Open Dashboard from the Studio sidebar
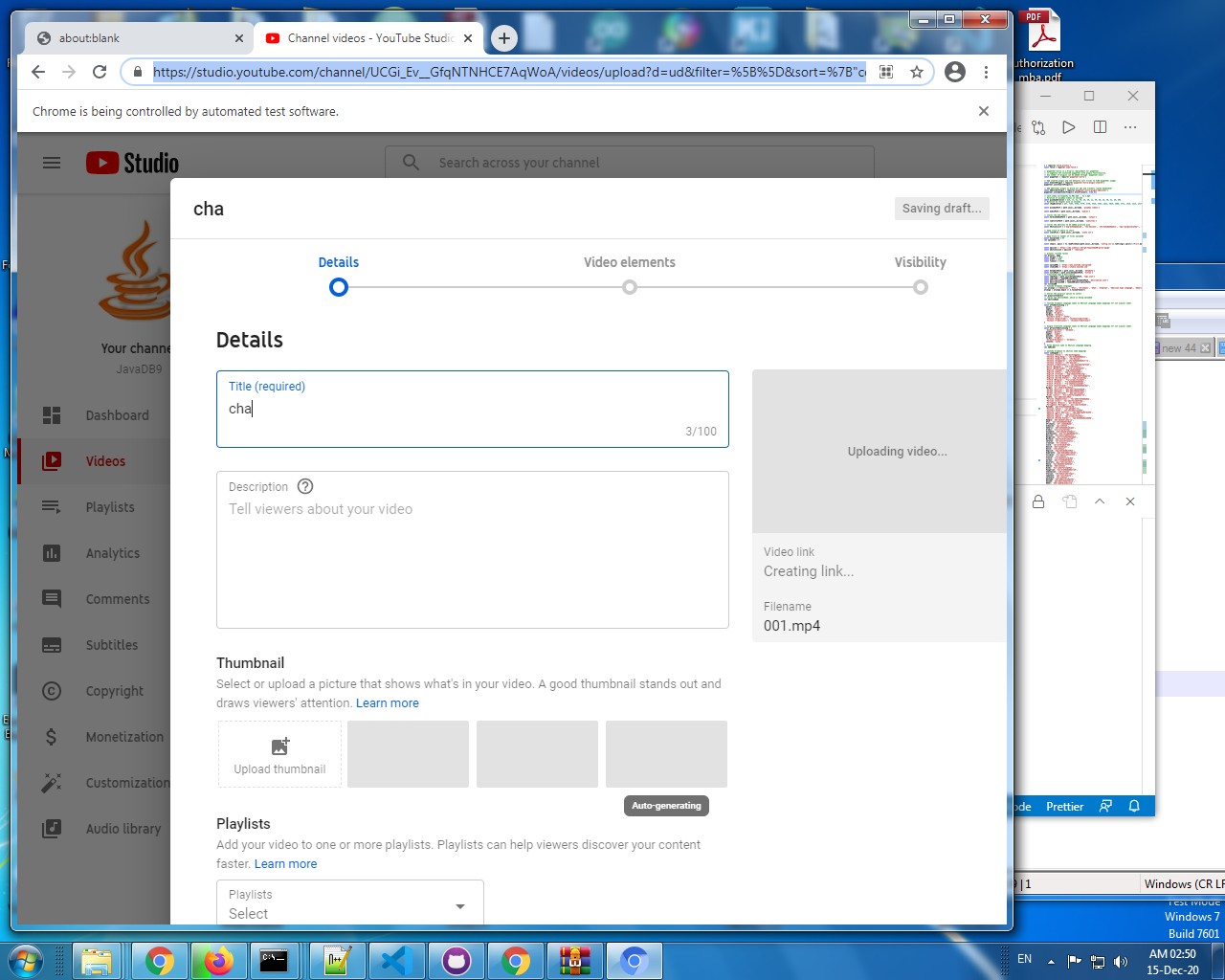Screen dimensions: 1225x980 click(117, 415)
